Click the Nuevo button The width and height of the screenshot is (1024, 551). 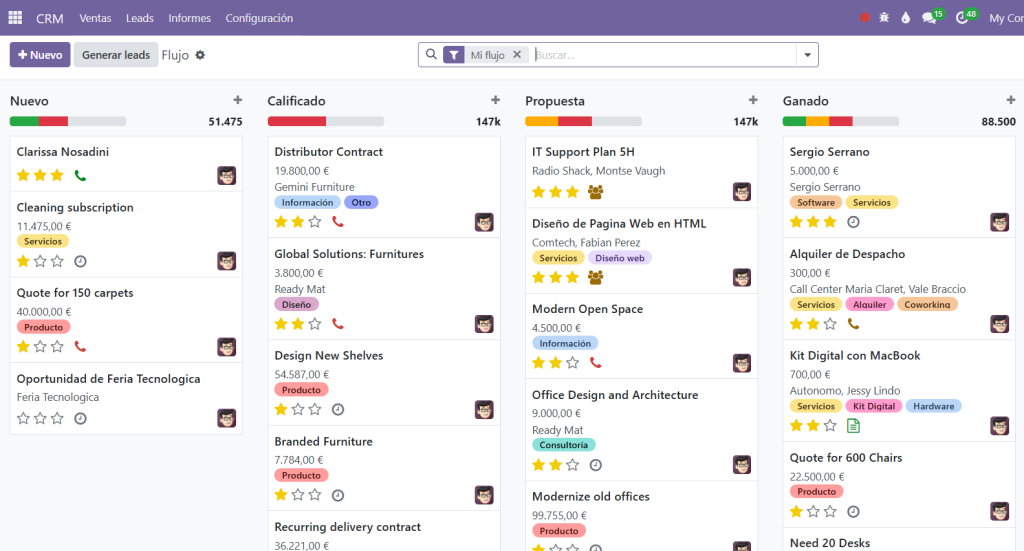(x=40, y=55)
